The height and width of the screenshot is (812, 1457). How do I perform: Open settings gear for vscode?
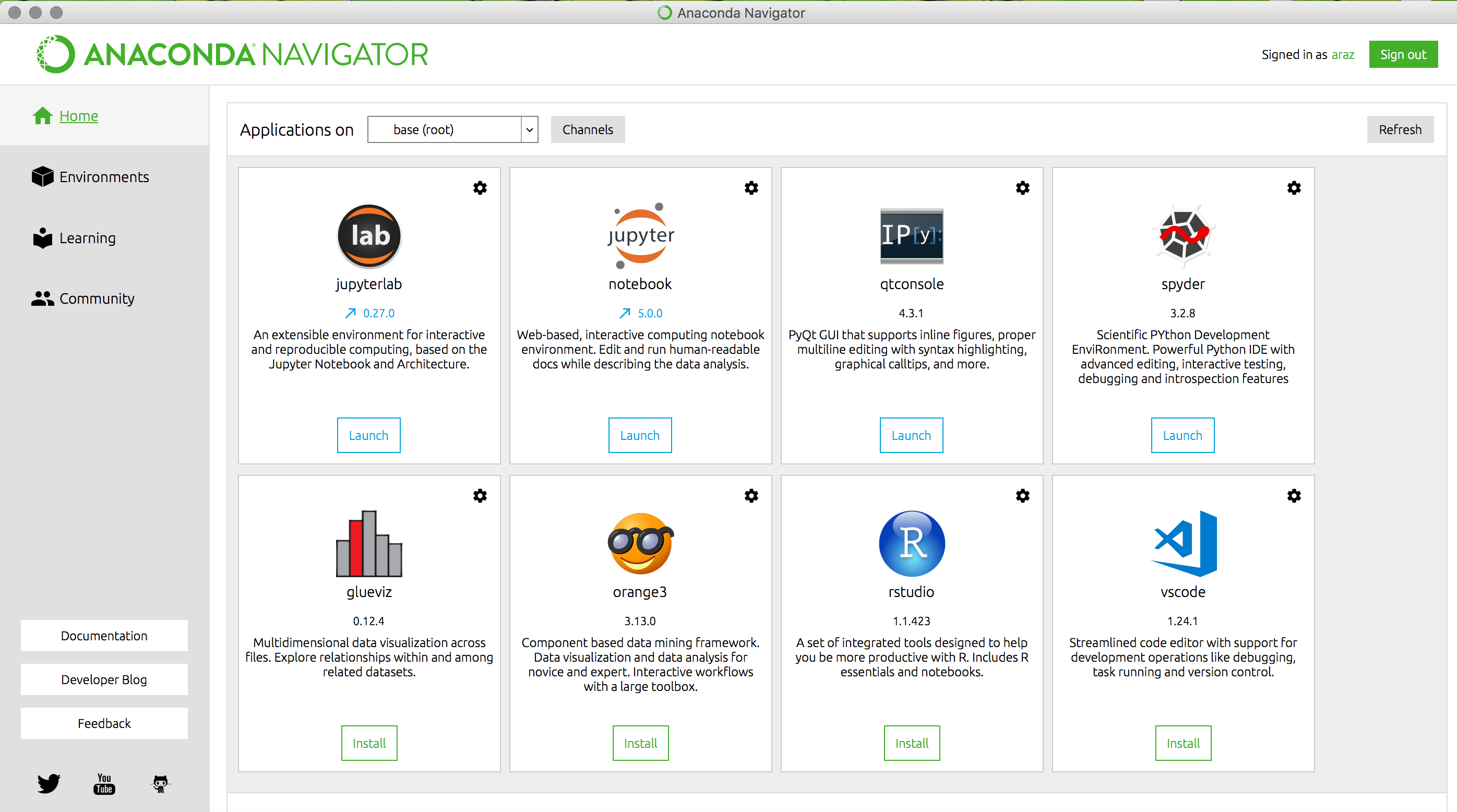coord(1294,496)
